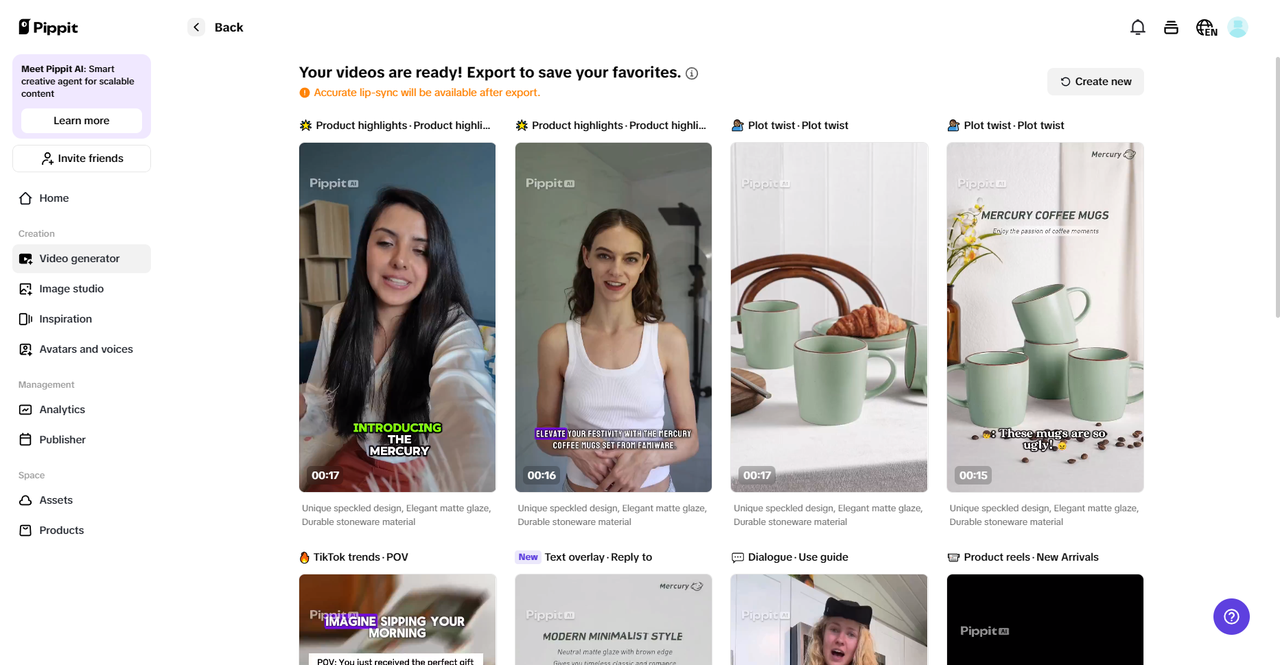Screen dimensions: 1280x665
Task: Open the dark-haired woman video thumbnail
Action: 397,317
